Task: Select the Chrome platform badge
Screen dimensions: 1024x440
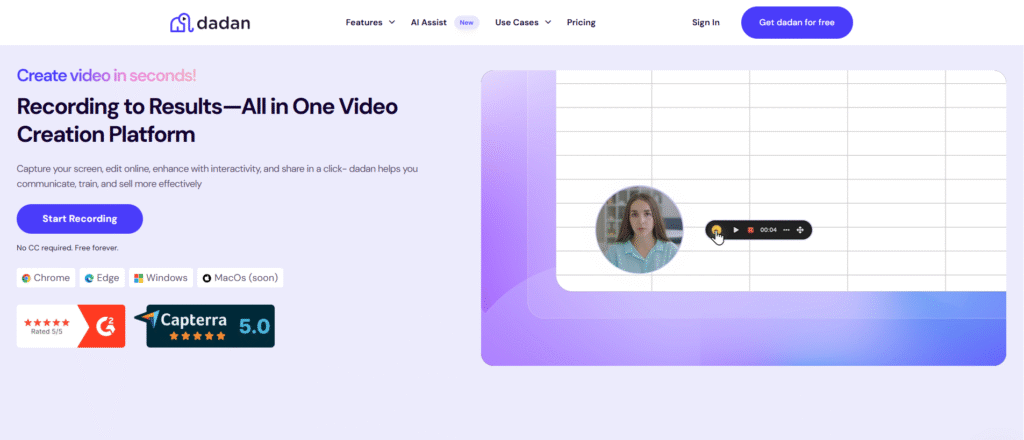Action: tap(46, 277)
